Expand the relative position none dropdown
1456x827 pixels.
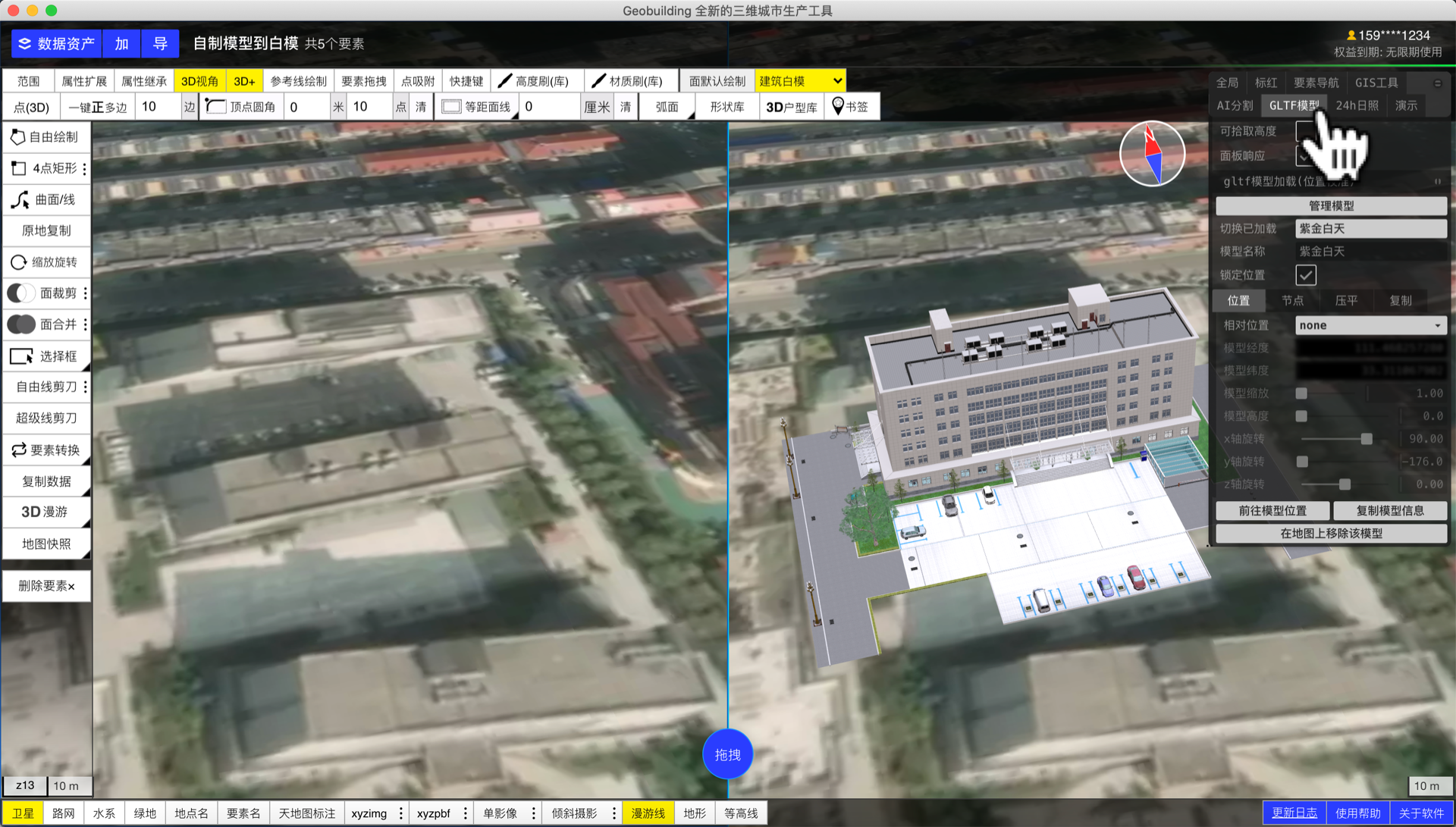point(1370,325)
